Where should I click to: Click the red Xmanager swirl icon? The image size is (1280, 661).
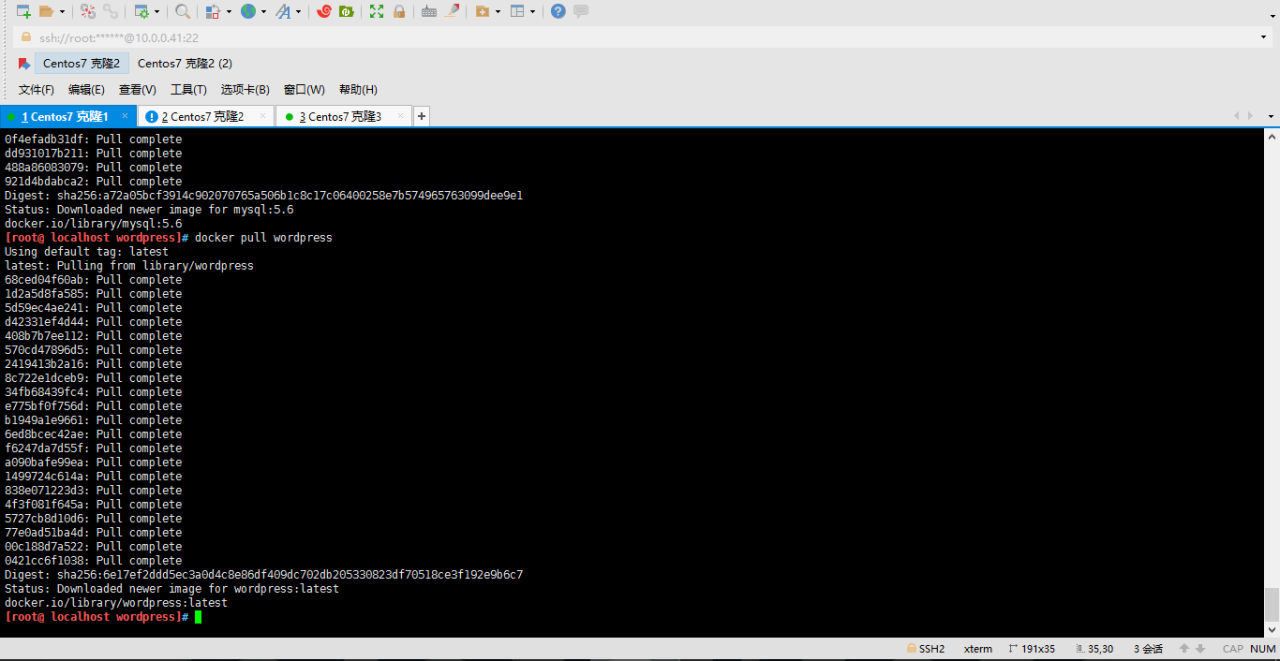pyautogui.click(x=324, y=11)
